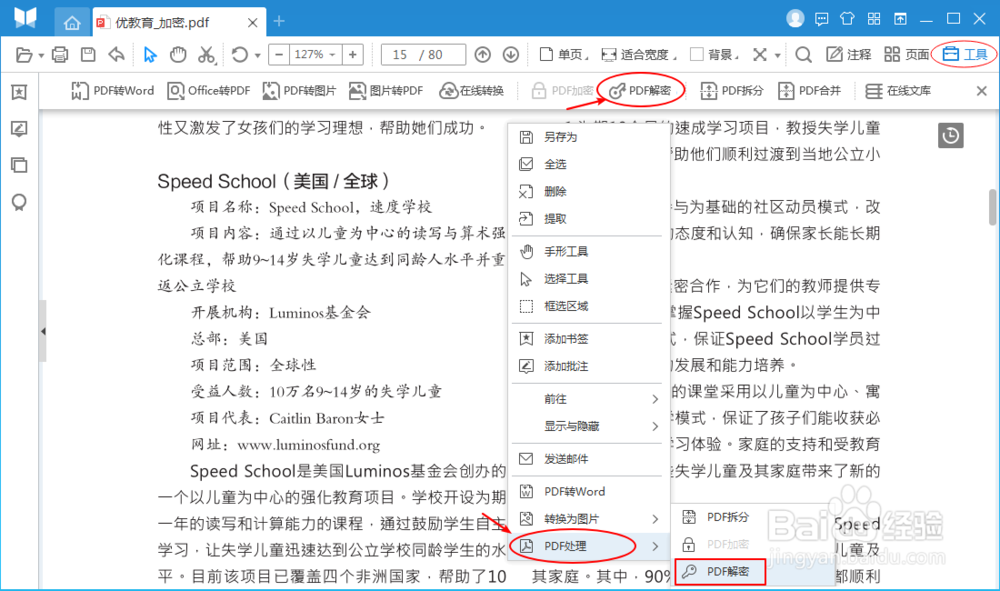
Task: Open the 工具 tools tab
Action: 965,54
